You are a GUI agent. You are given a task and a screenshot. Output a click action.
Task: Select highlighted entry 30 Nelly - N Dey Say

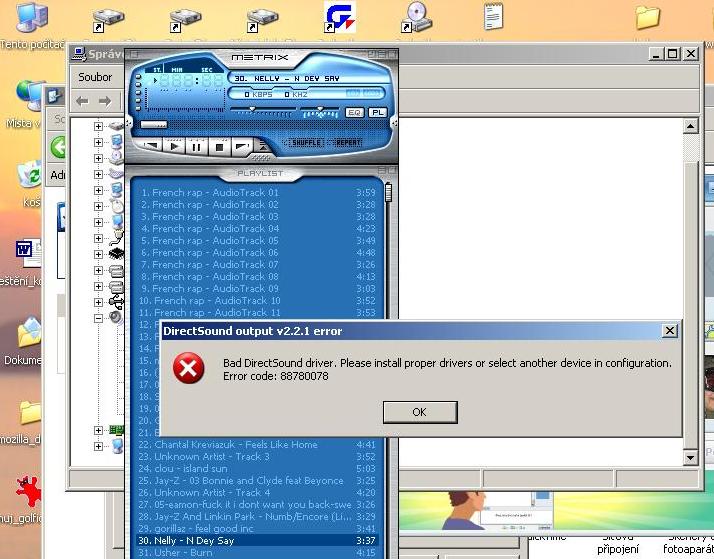tap(258, 540)
